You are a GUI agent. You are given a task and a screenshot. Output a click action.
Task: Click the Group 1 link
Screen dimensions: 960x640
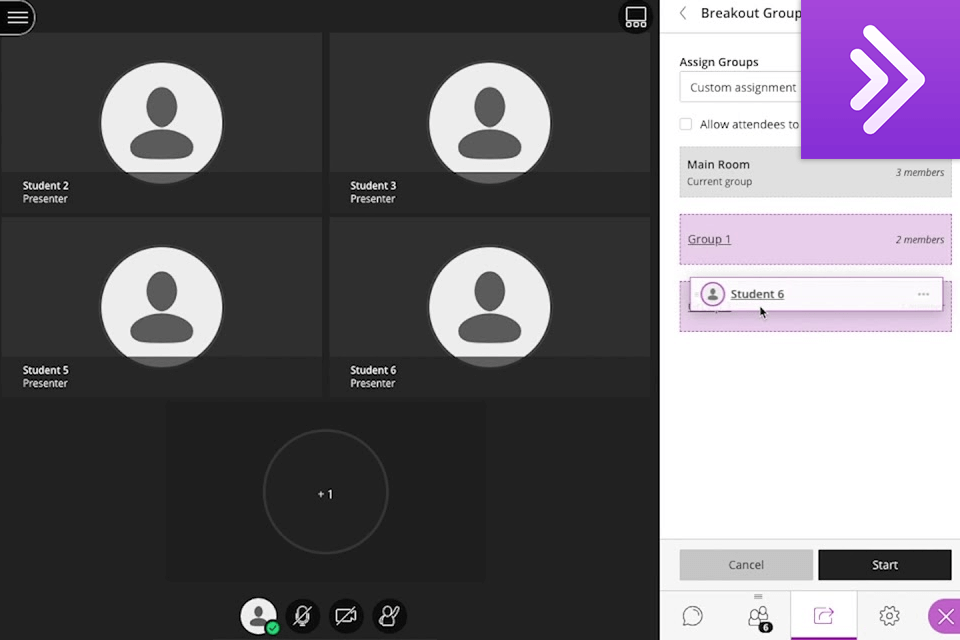click(x=709, y=239)
